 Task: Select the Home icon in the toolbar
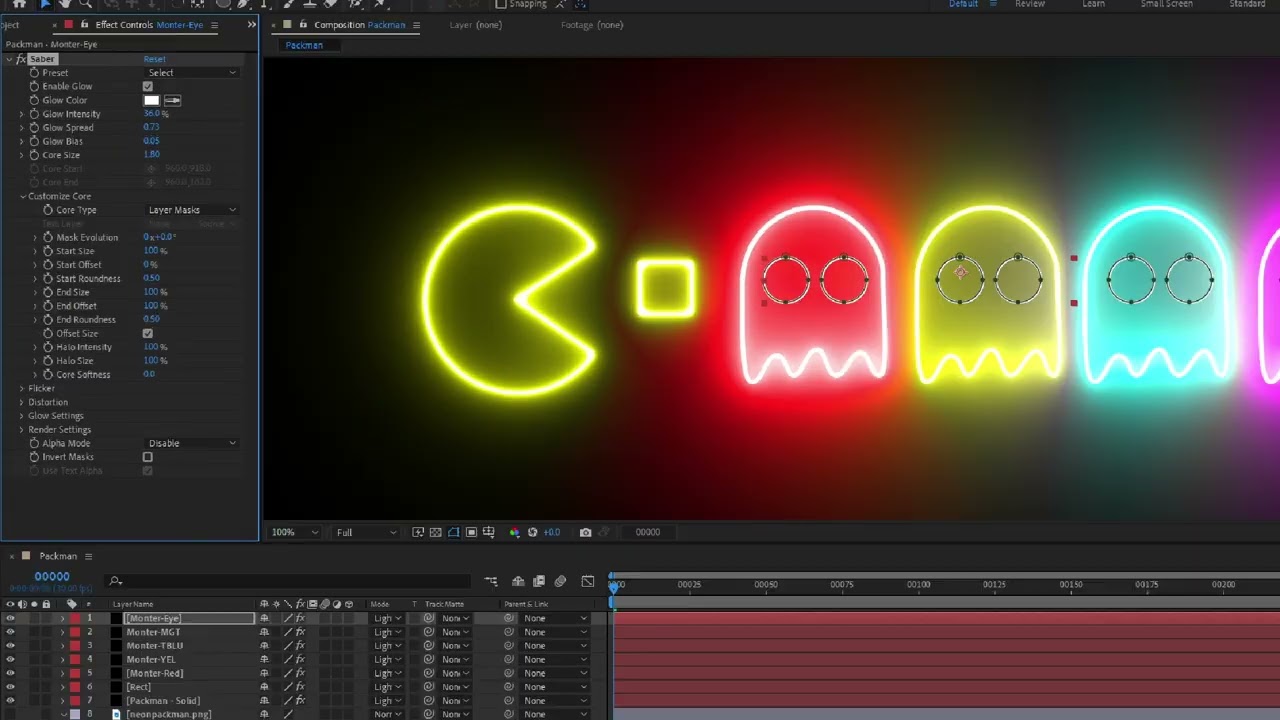[x=19, y=4]
